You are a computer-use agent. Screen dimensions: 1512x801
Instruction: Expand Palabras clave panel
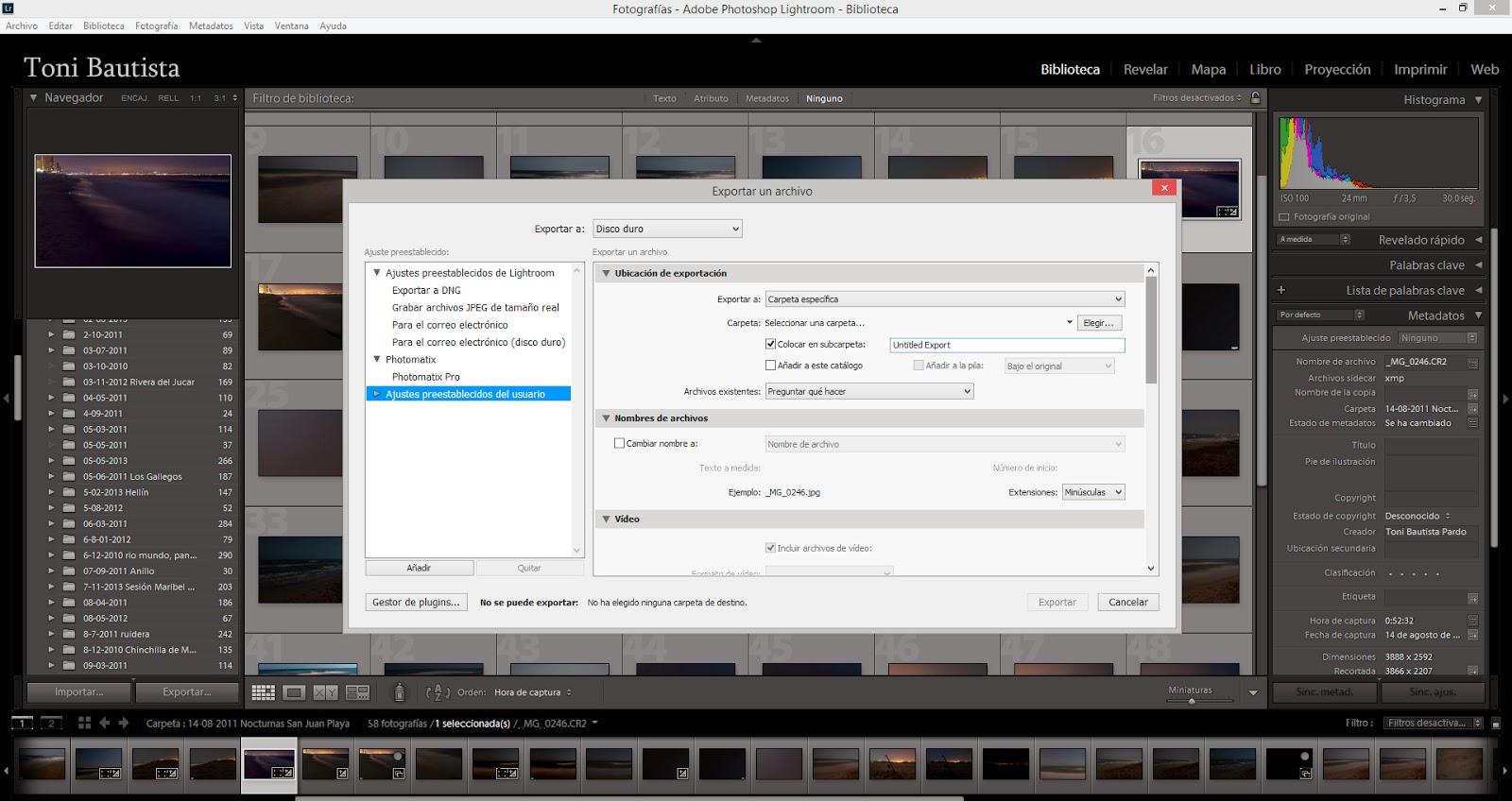[x=1479, y=265]
